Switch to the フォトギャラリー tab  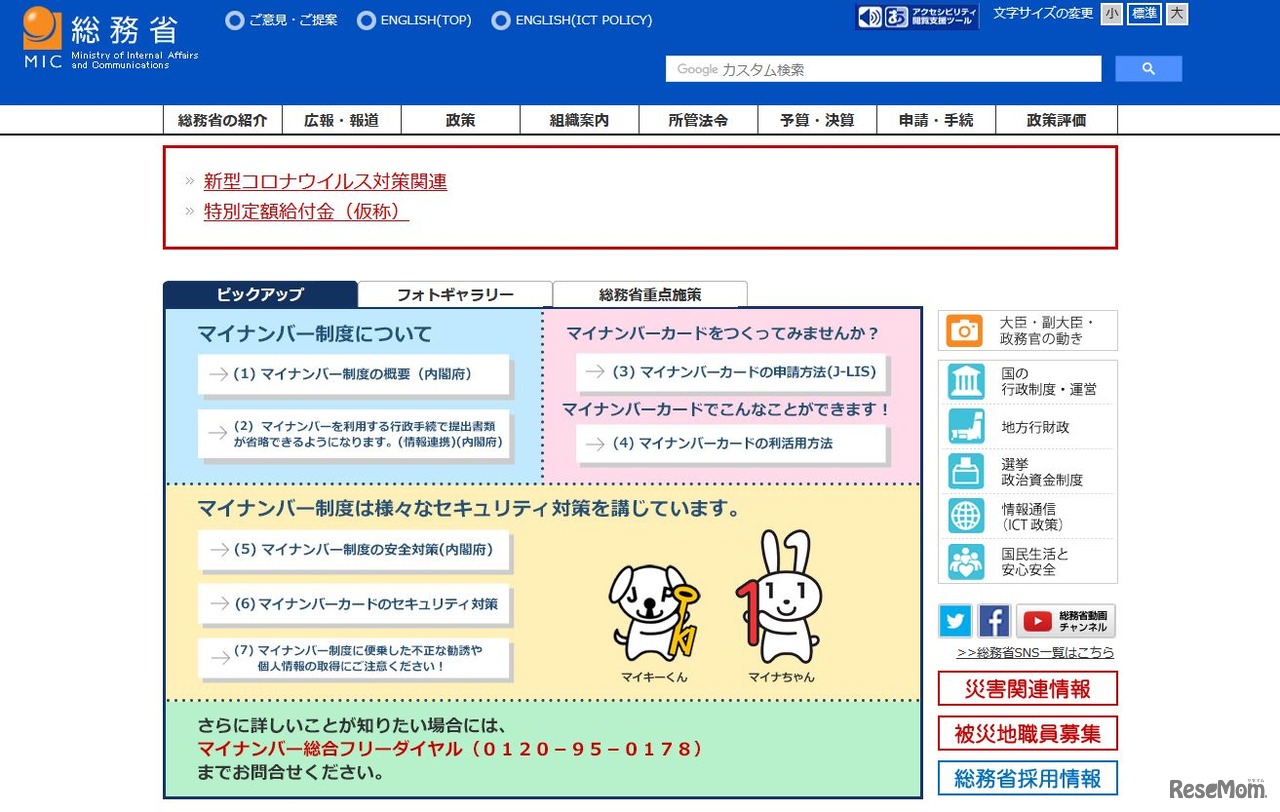pos(455,294)
